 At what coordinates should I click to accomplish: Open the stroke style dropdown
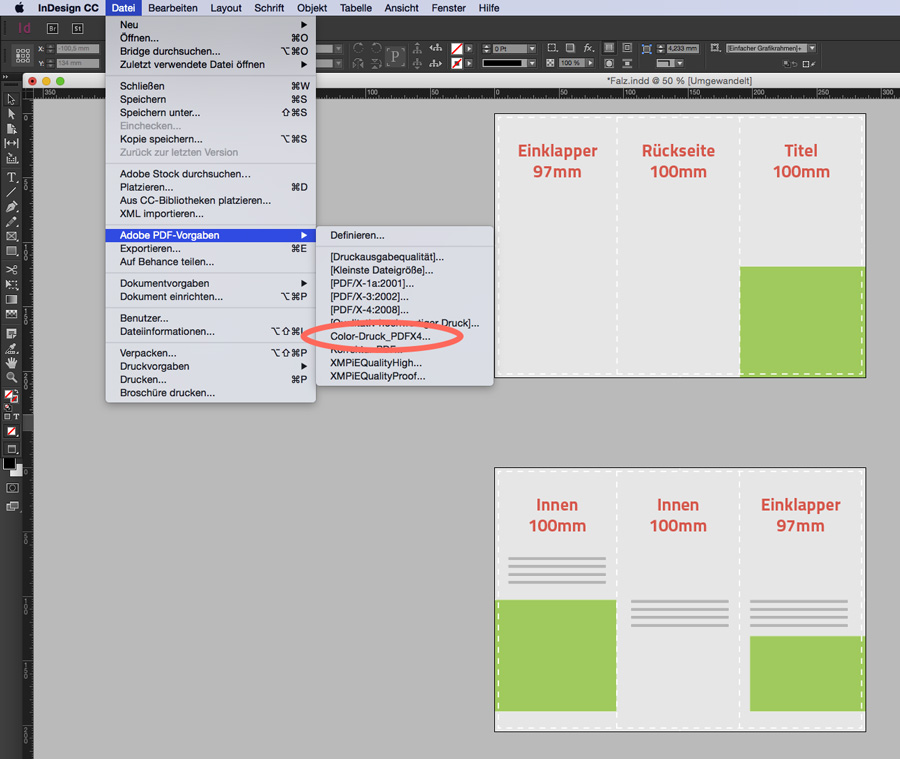tap(532, 63)
